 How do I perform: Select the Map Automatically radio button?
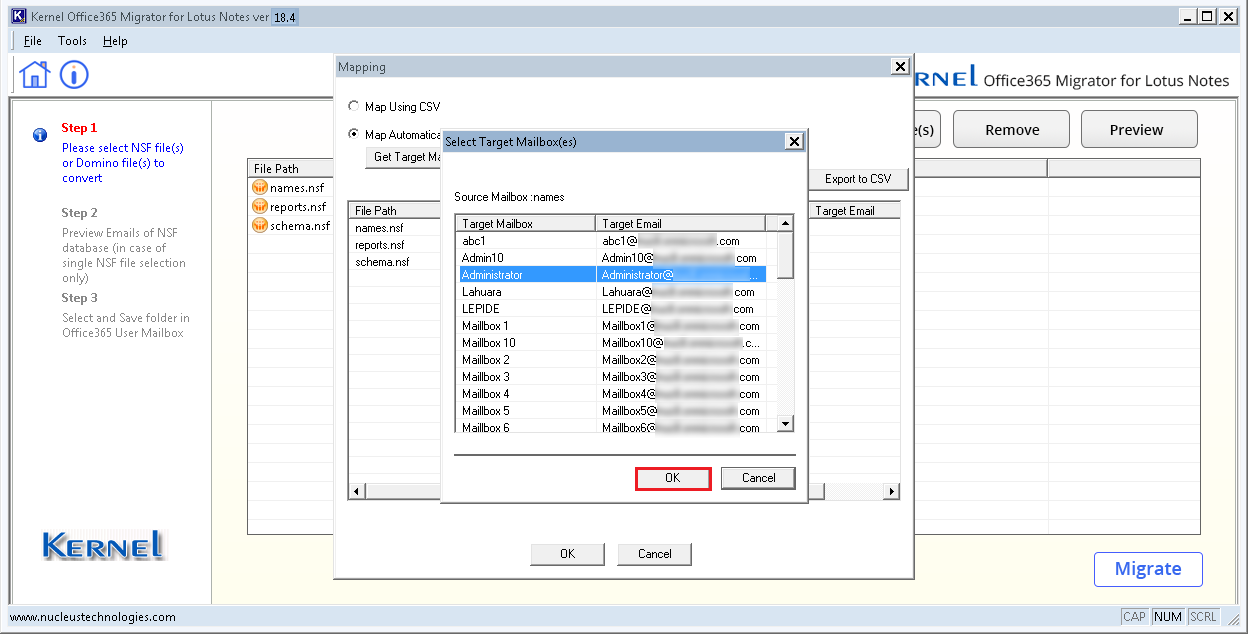pos(353,134)
